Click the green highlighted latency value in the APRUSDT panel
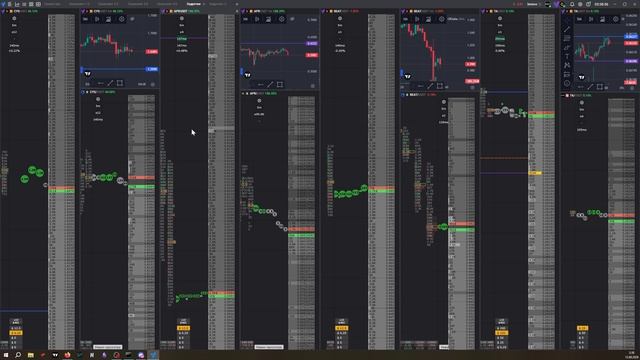Image resolution: width=640 pixels, height=360 pixels. coord(182,39)
